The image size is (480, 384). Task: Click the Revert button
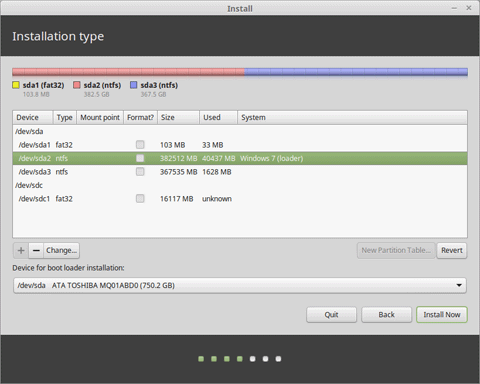(452, 250)
